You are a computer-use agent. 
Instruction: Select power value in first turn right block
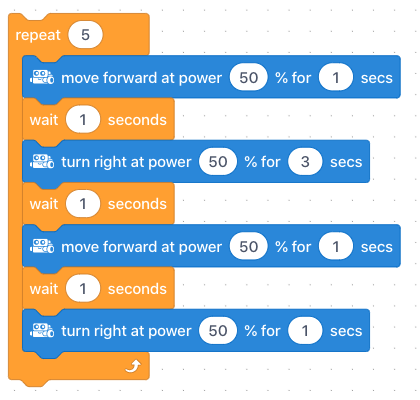tap(218, 162)
